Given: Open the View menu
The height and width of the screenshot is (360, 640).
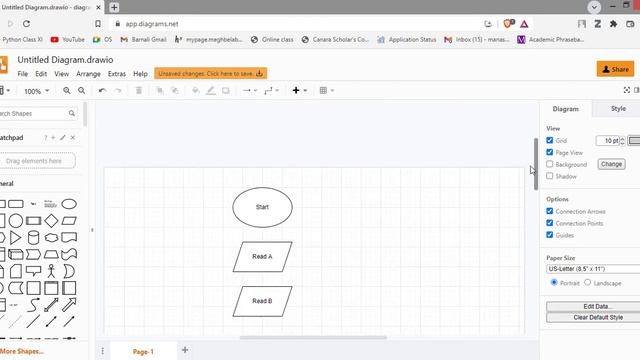Looking at the screenshot, I should 62,74.
